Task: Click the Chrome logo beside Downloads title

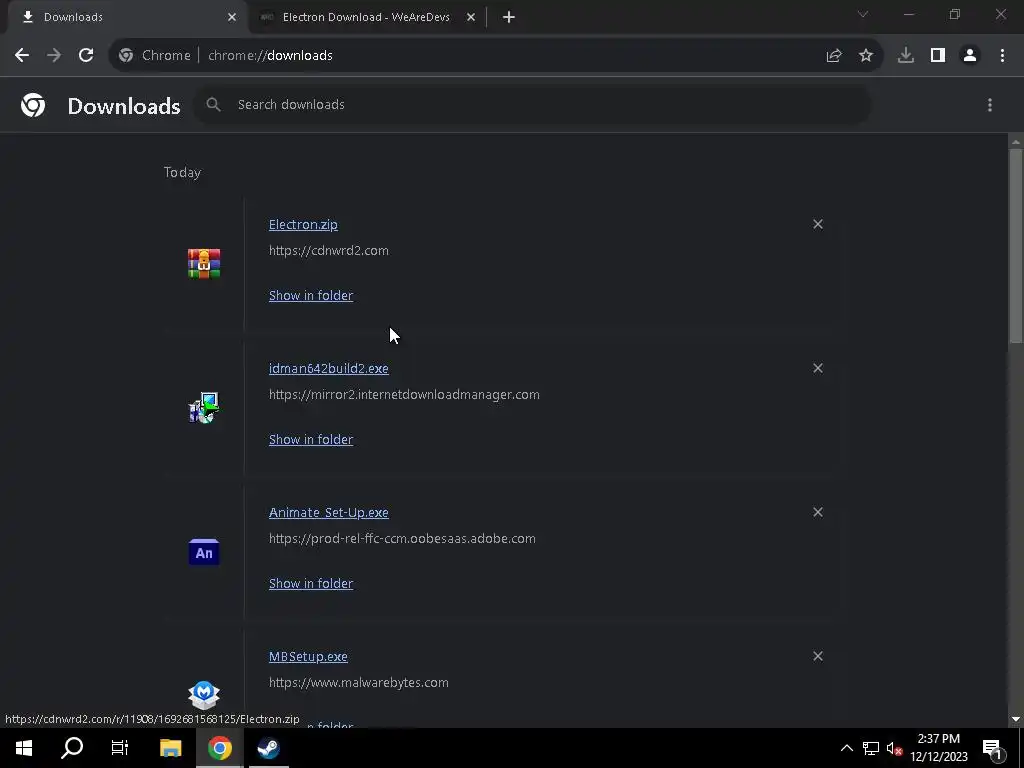Action: click(x=33, y=105)
